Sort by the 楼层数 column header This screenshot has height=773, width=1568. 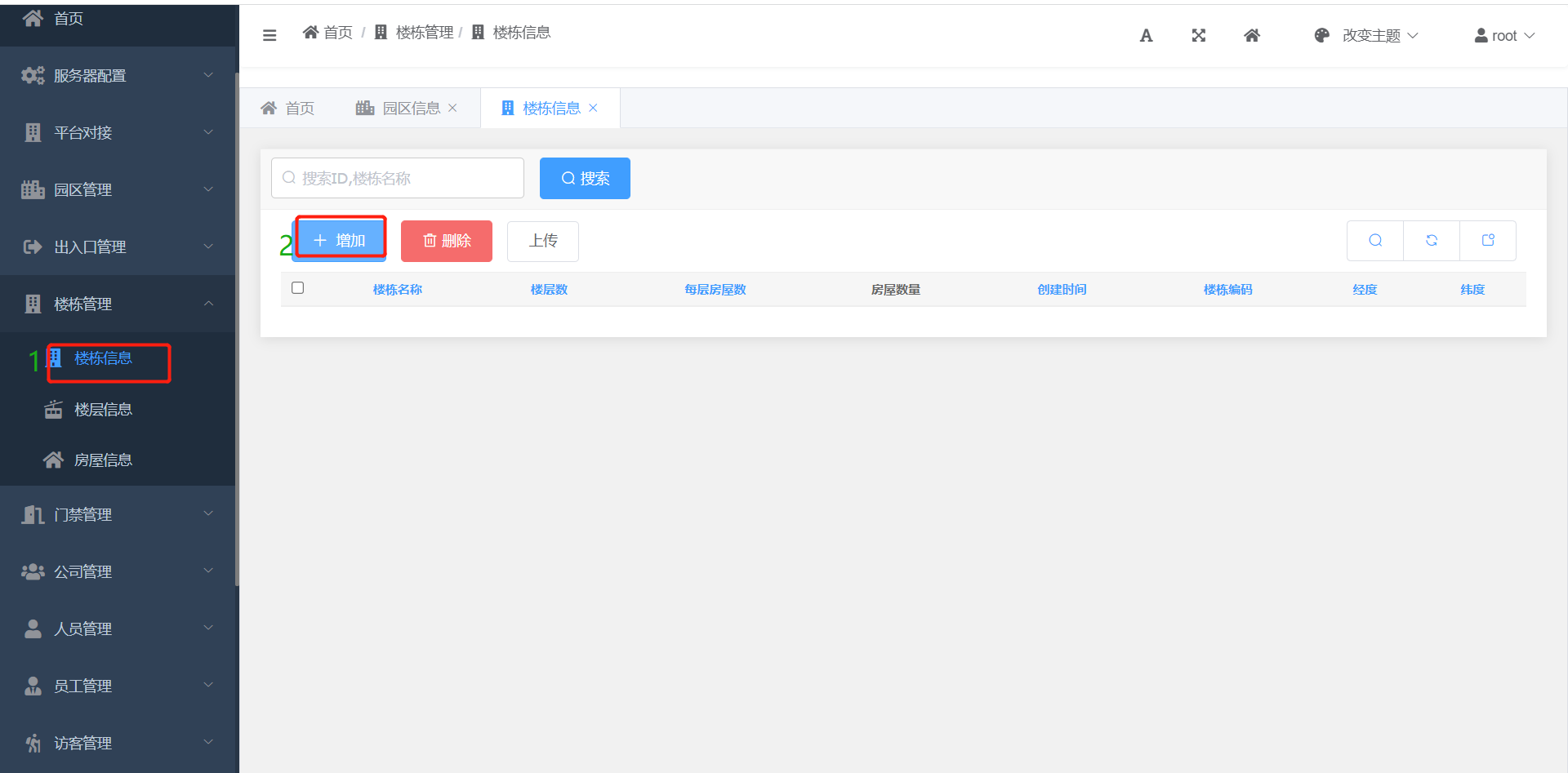tap(549, 290)
